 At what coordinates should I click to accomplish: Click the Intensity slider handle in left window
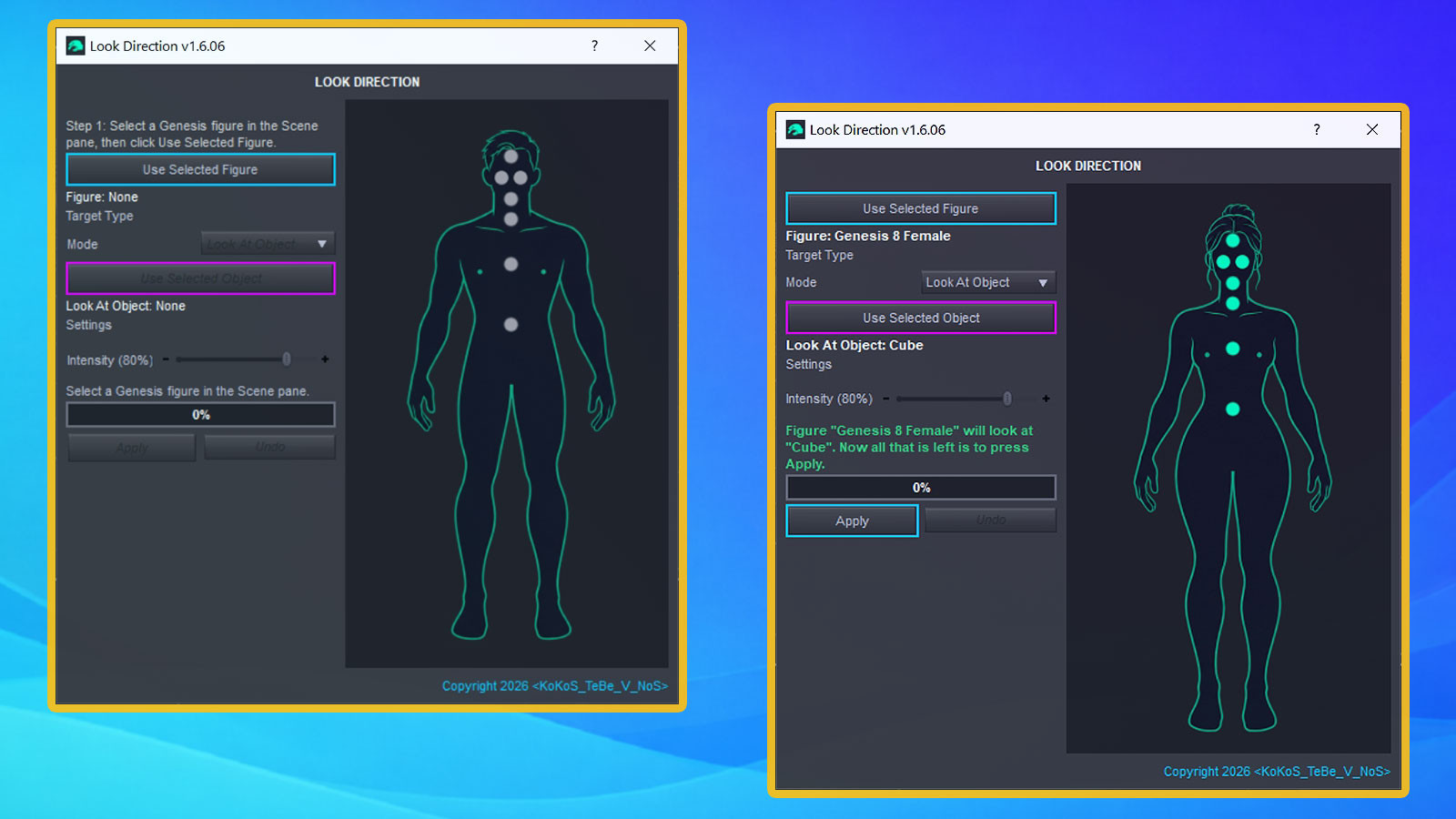point(287,359)
